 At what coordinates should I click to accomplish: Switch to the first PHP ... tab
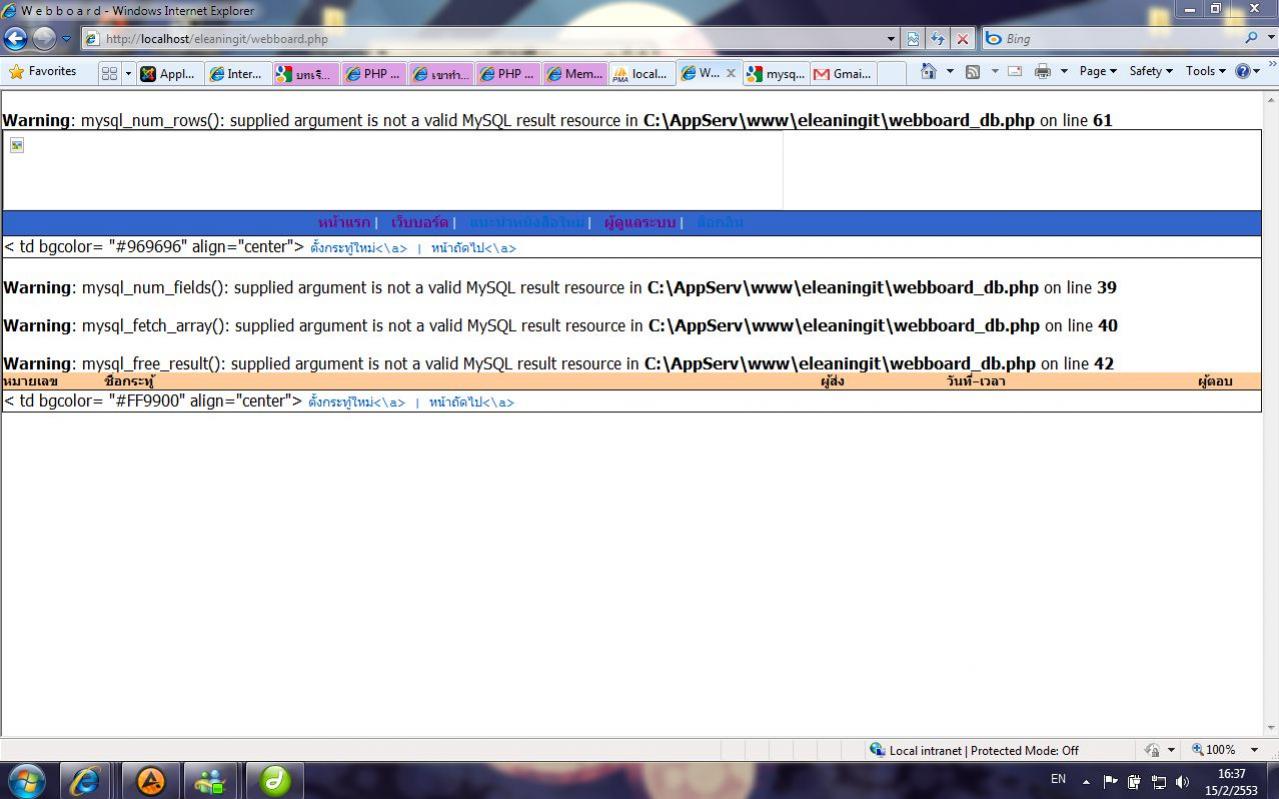374,73
